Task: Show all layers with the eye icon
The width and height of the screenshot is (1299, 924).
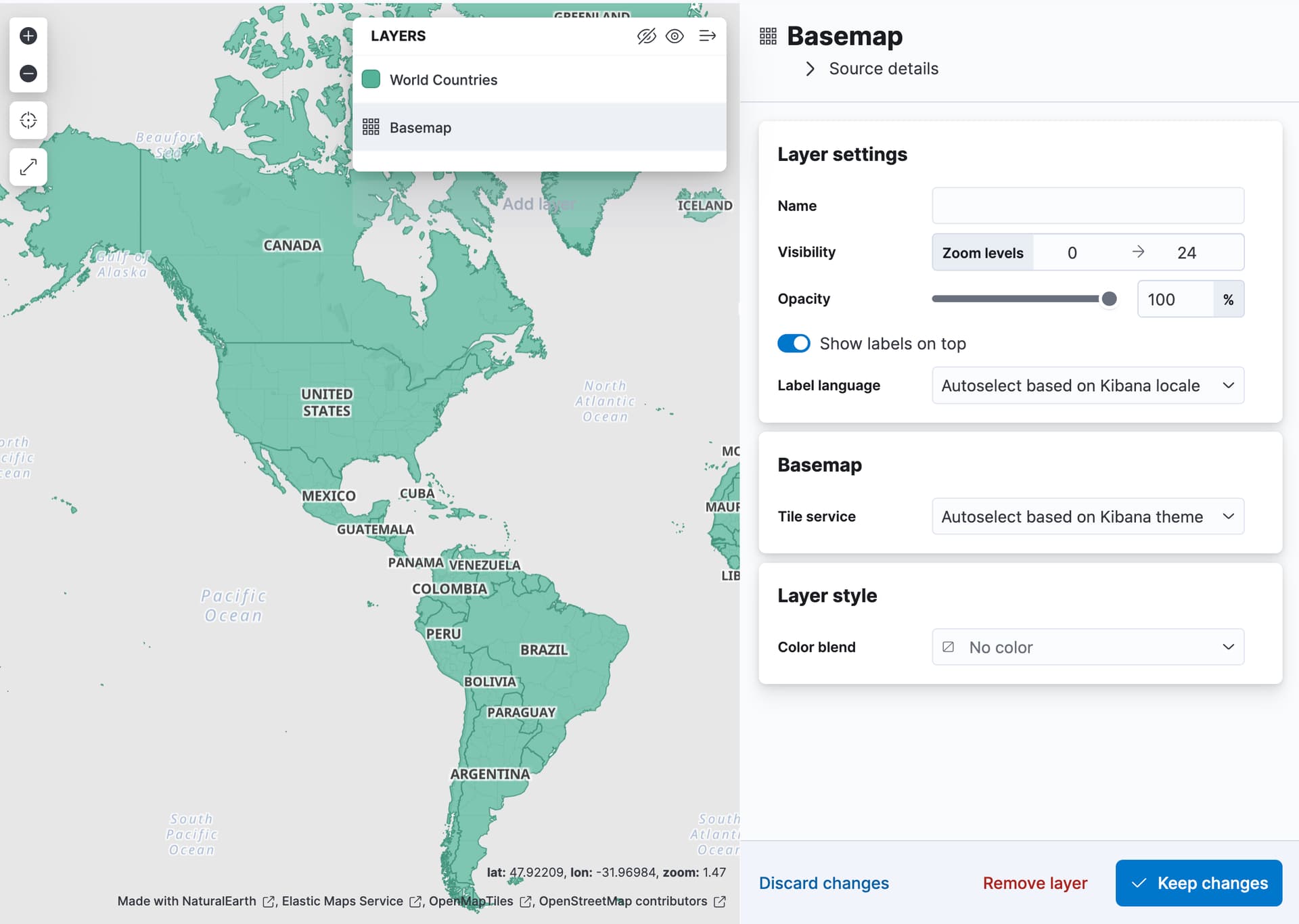Action: pos(675,36)
